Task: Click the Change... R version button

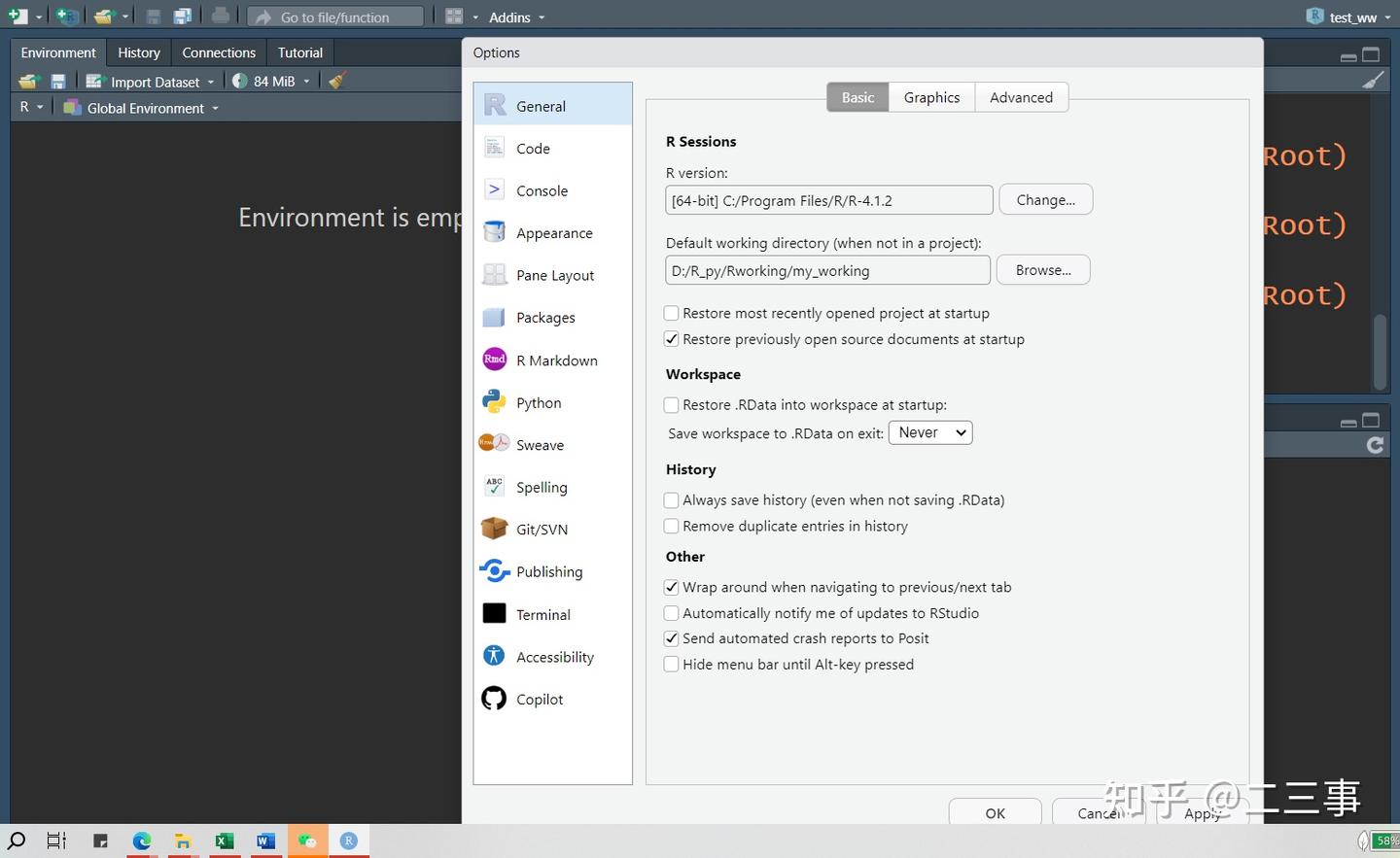Action: [x=1046, y=199]
